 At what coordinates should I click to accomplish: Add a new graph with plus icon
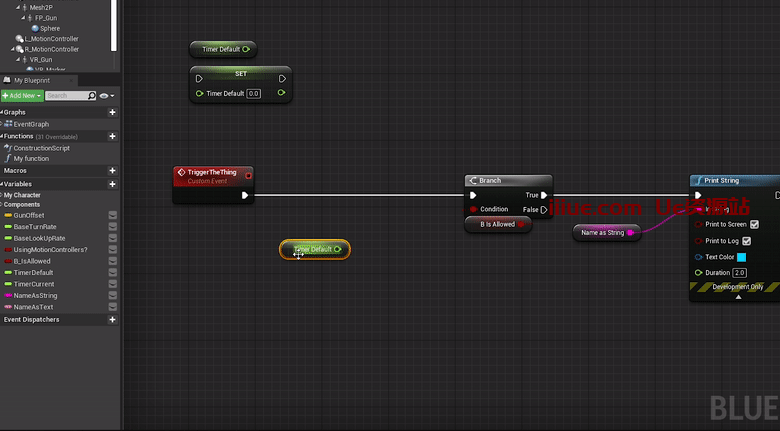click(x=112, y=112)
